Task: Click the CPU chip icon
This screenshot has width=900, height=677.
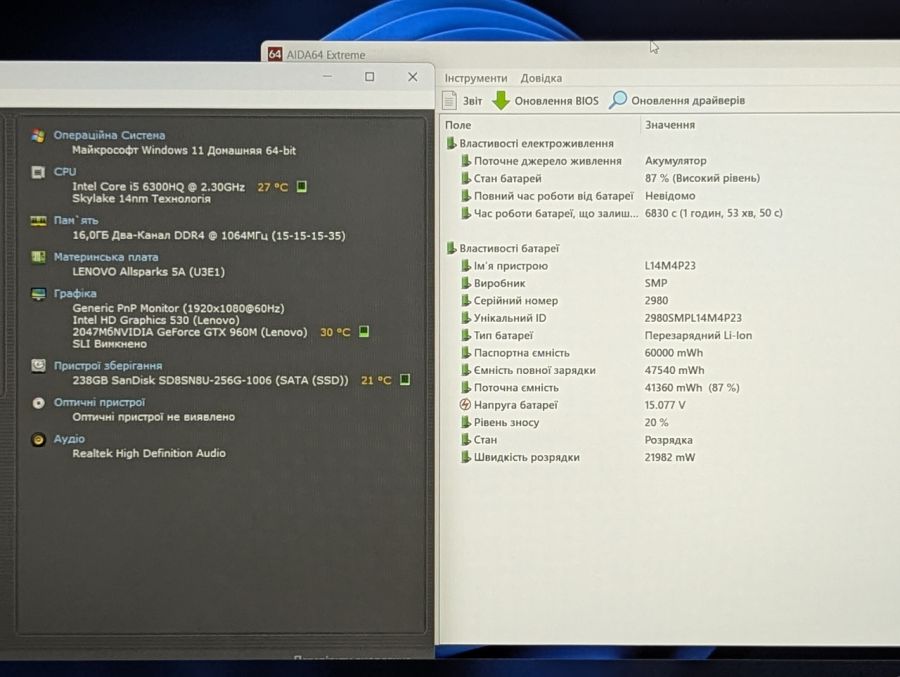Action: (x=38, y=172)
